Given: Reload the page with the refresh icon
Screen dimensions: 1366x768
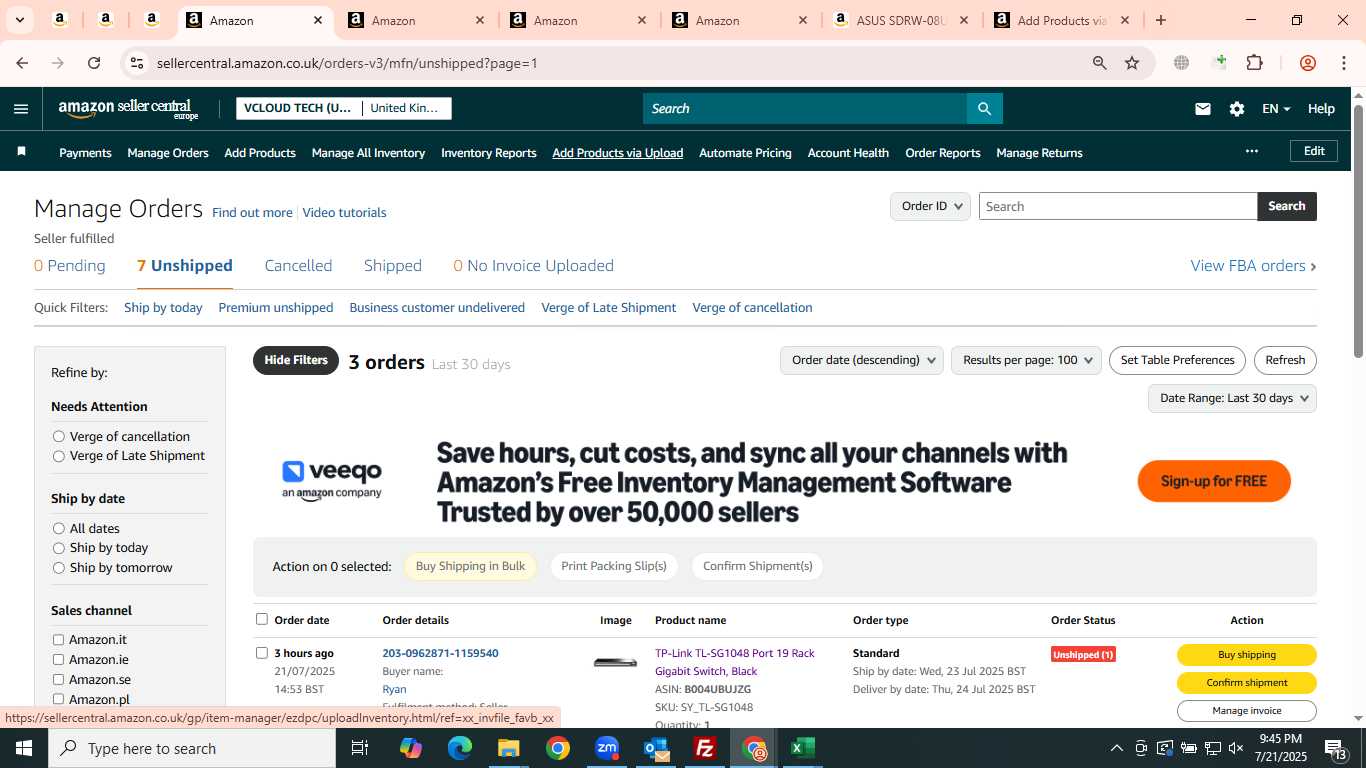Looking at the screenshot, I should coord(94,63).
